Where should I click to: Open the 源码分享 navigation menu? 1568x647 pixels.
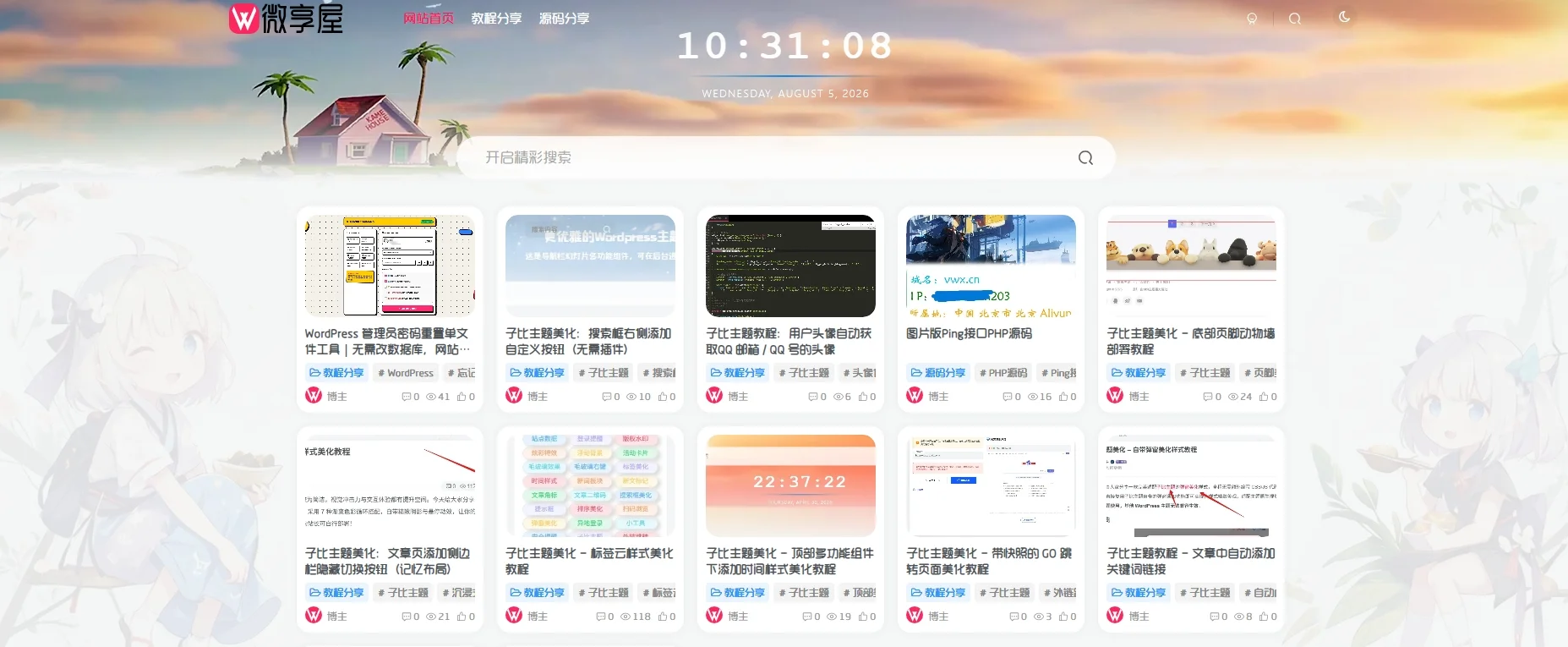564,19
